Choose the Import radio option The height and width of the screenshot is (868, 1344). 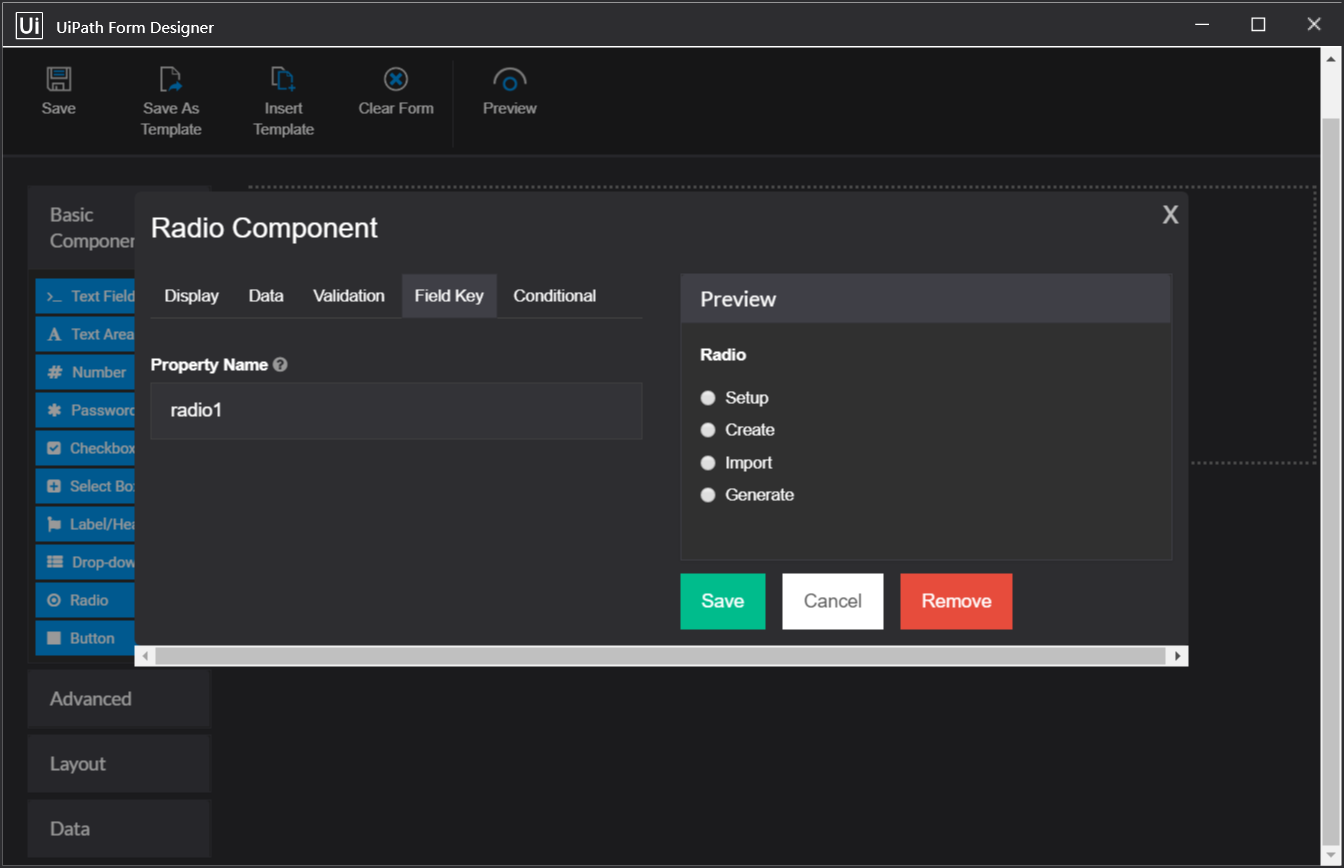coord(708,462)
